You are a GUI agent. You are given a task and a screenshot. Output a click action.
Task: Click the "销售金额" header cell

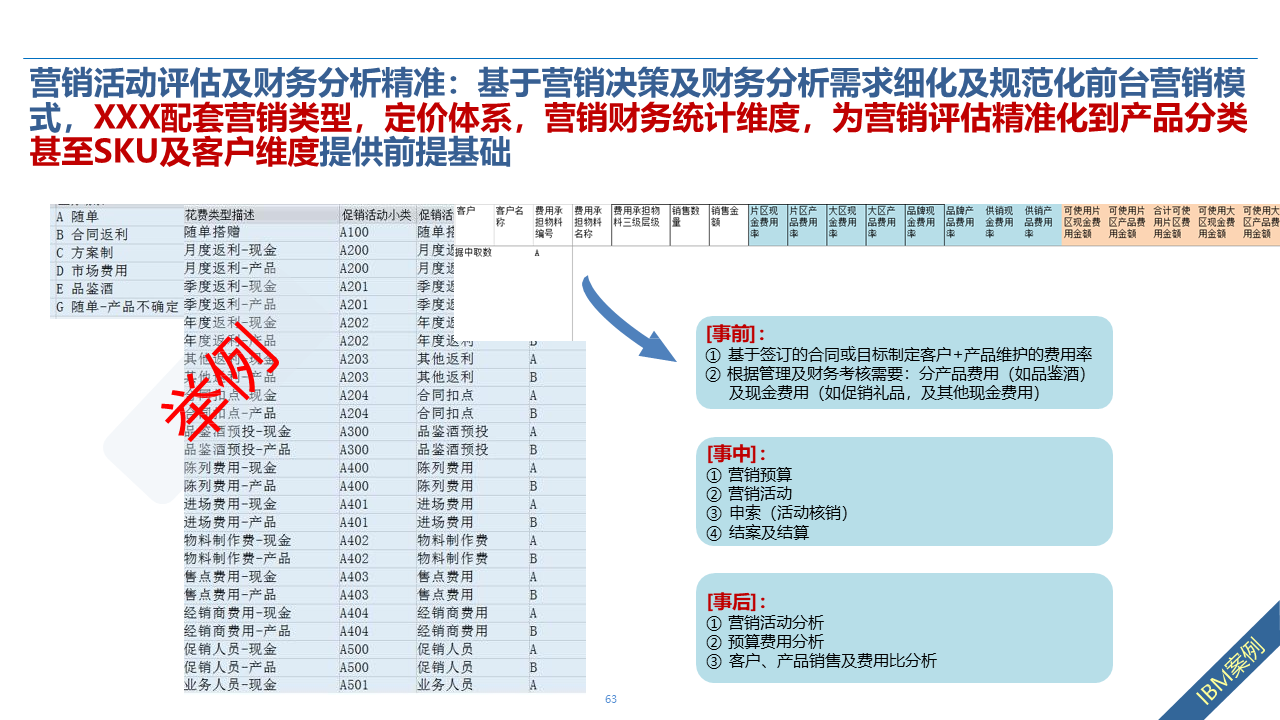(x=729, y=224)
